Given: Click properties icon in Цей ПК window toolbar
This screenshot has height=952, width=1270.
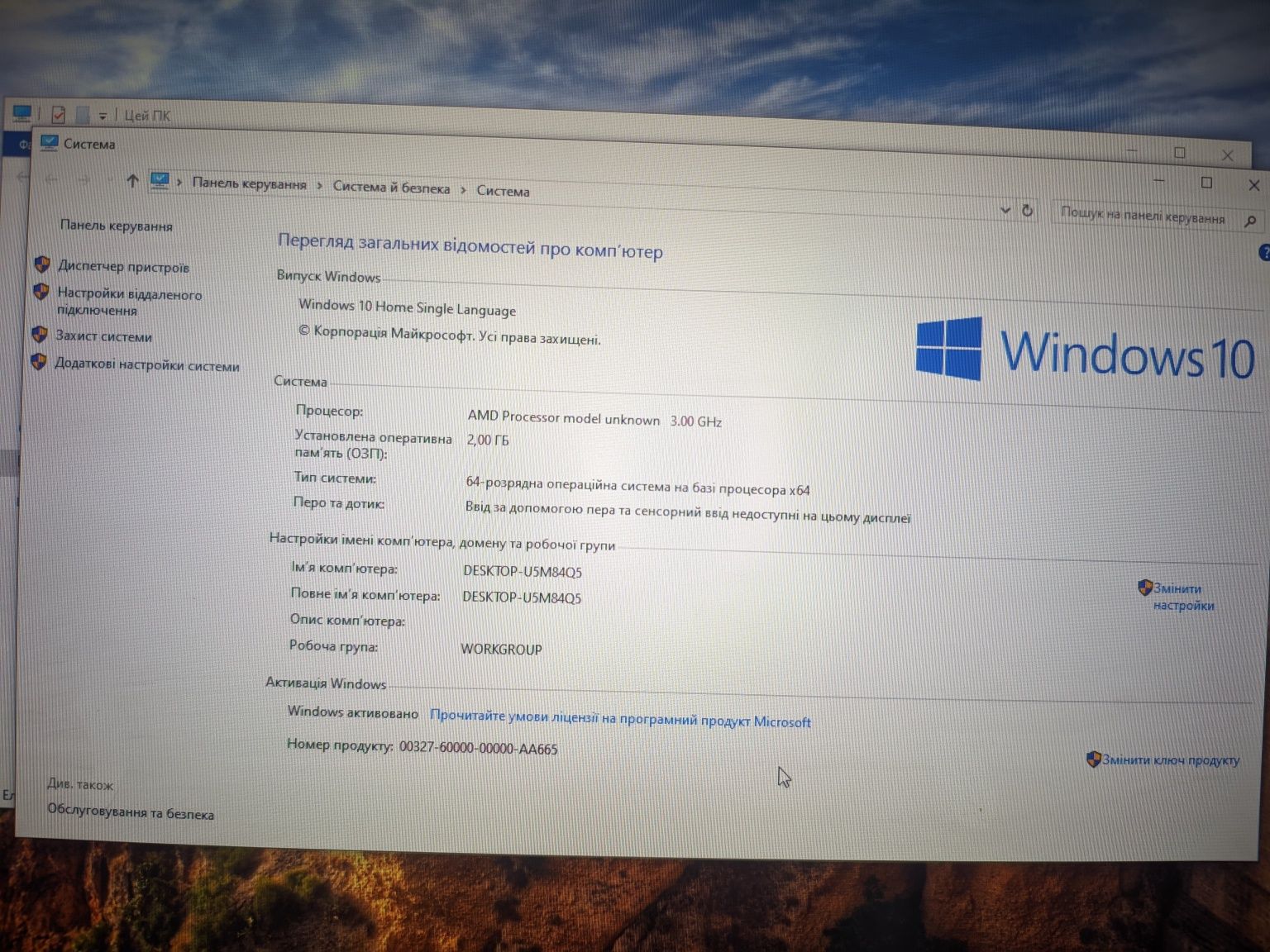Looking at the screenshot, I should pos(58,114).
